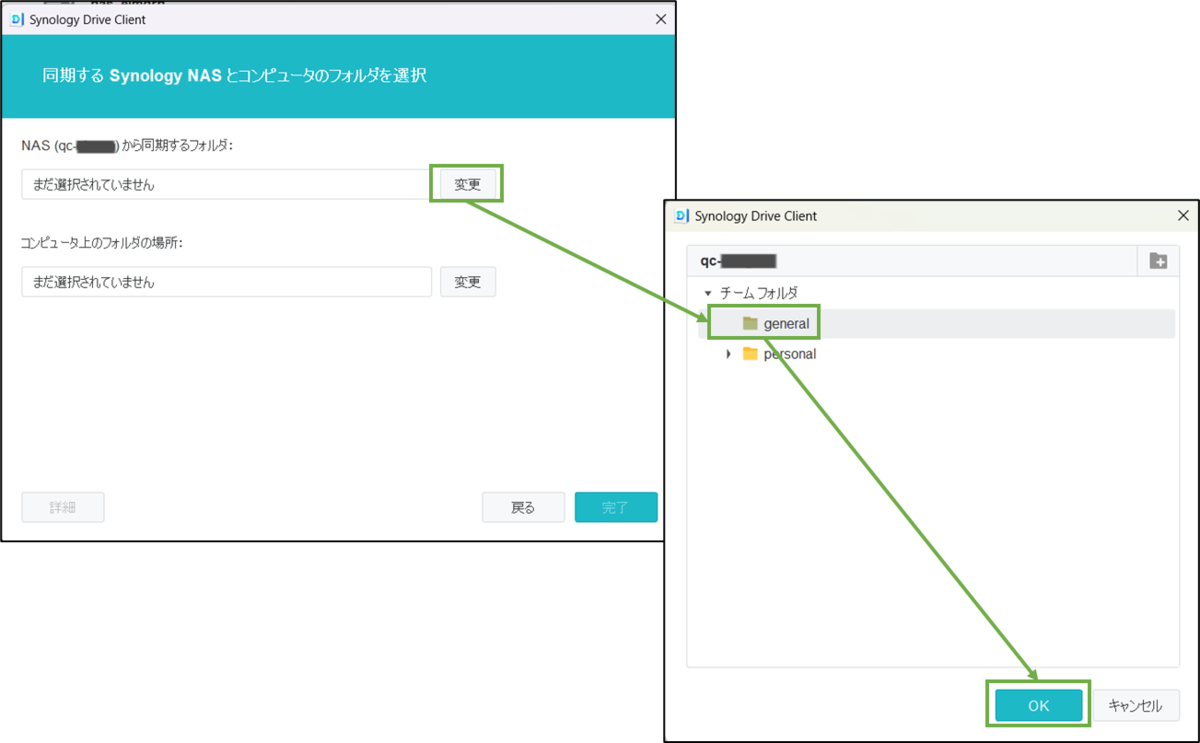Click 変更 button for computer folder location
The width and height of the screenshot is (1200, 743).
(x=467, y=282)
